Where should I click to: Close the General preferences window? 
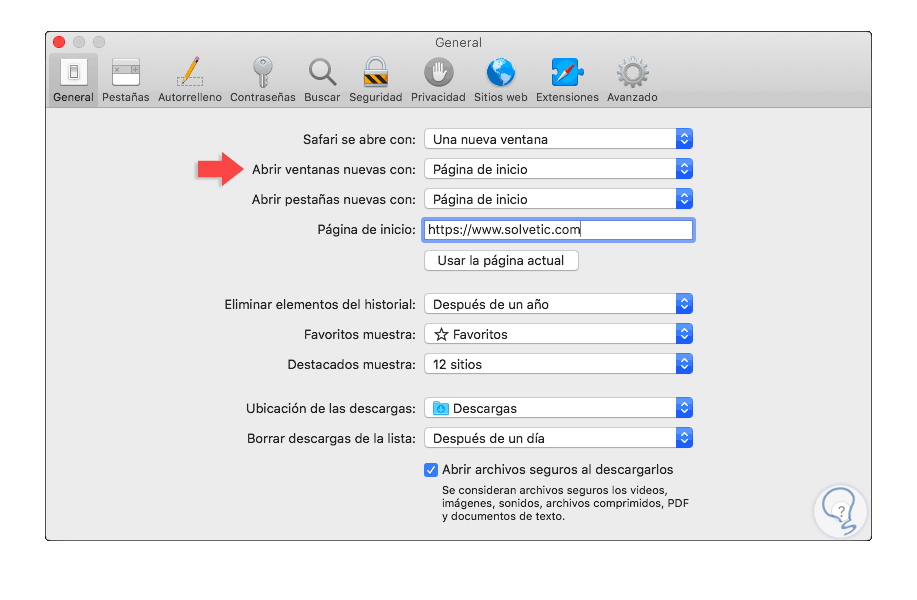click(59, 42)
